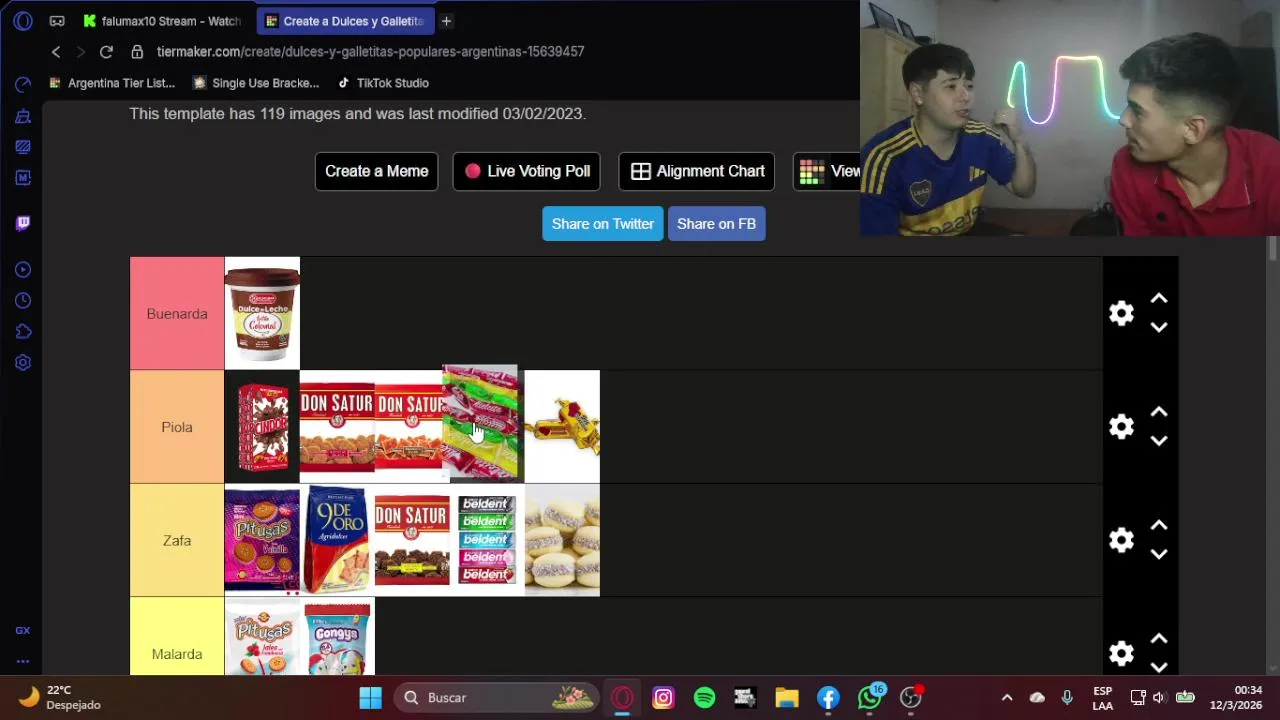
Task: Select dulce de leche image in Buenarda
Action: coord(262,314)
